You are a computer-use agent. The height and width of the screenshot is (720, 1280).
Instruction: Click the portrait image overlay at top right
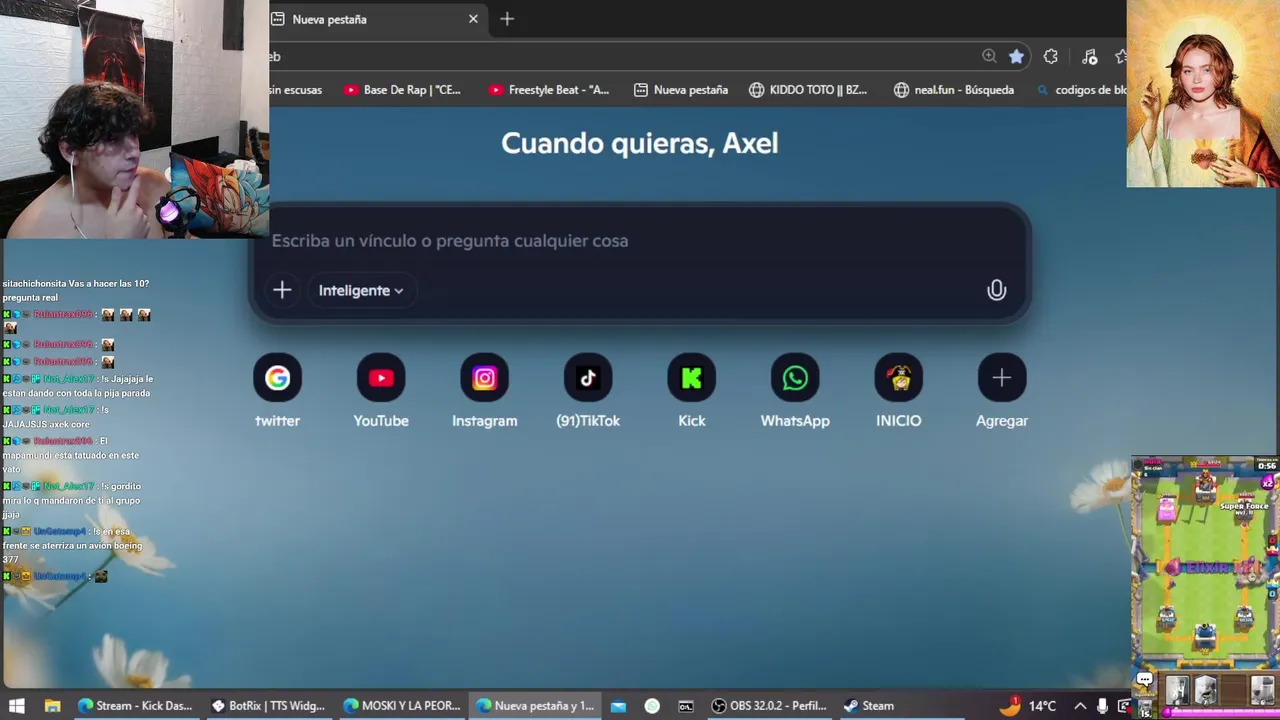coord(1203,94)
